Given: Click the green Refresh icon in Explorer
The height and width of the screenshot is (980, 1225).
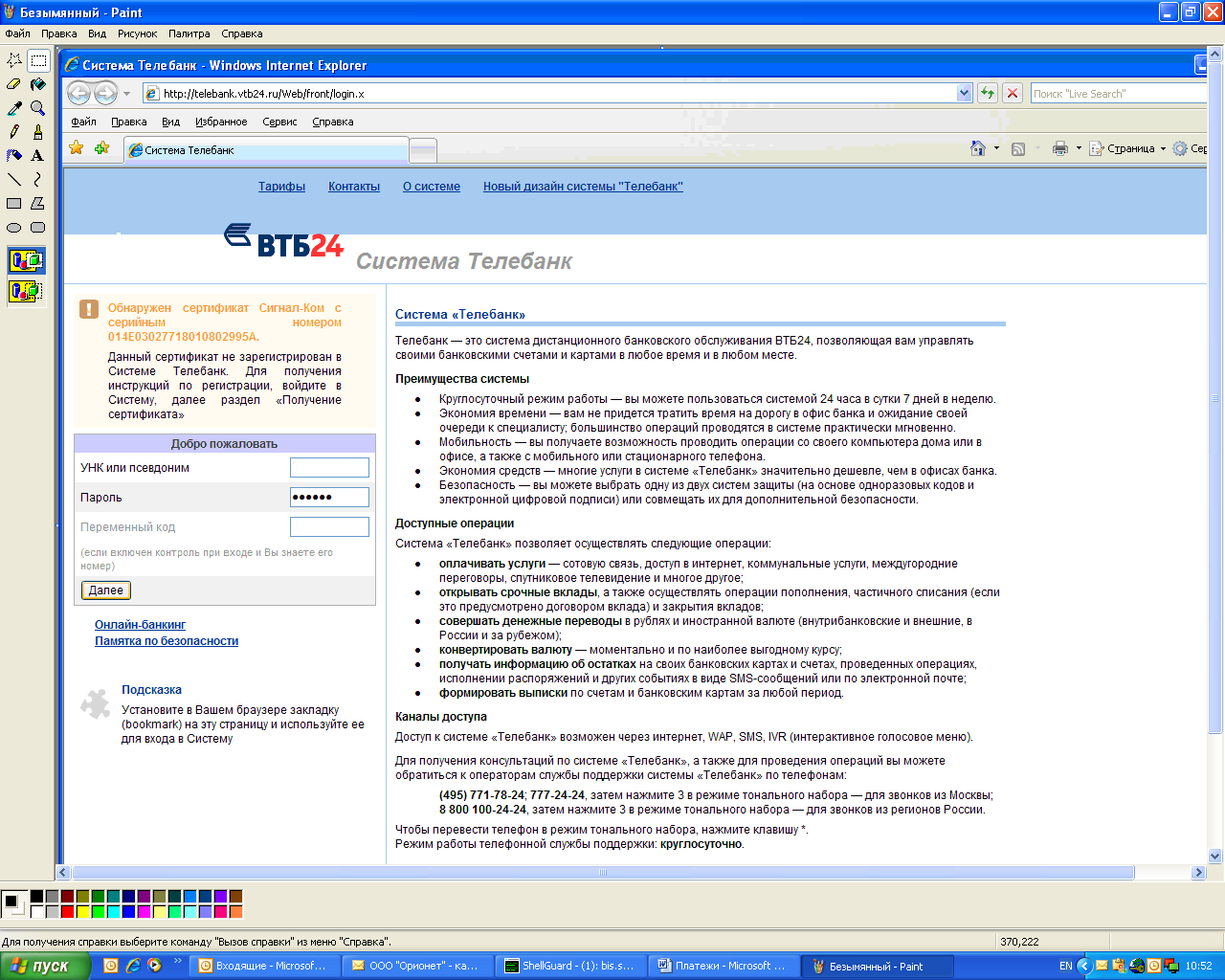Looking at the screenshot, I should click(987, 93).
